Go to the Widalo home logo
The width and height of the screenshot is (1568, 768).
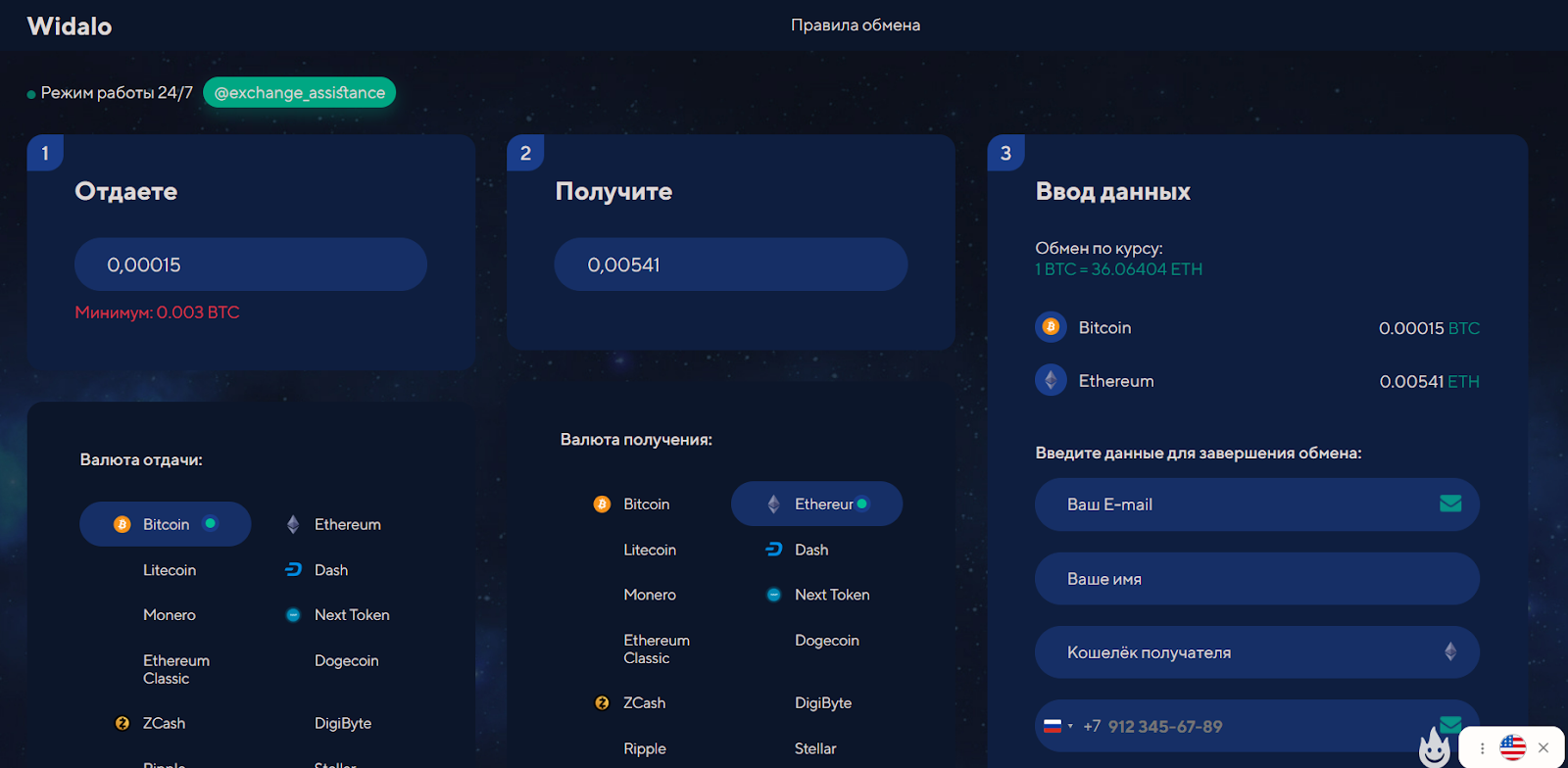tap(70, 26)
